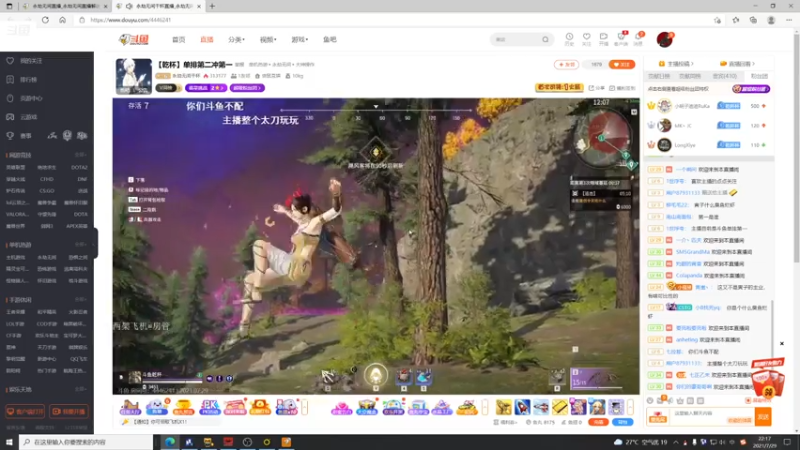Click the 客户端打开 button in sidebar
The height and width of the screenshot is (450, 800).
point(24,411)
